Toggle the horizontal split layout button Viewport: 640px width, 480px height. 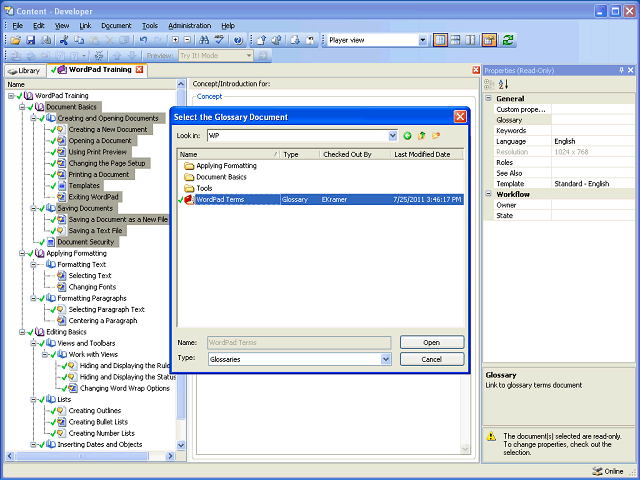(x=455, y=40)
